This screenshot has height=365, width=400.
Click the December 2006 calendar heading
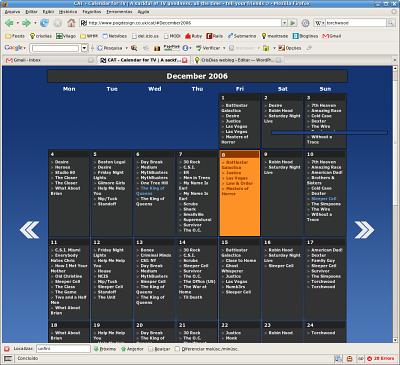[x=197, y=76]
